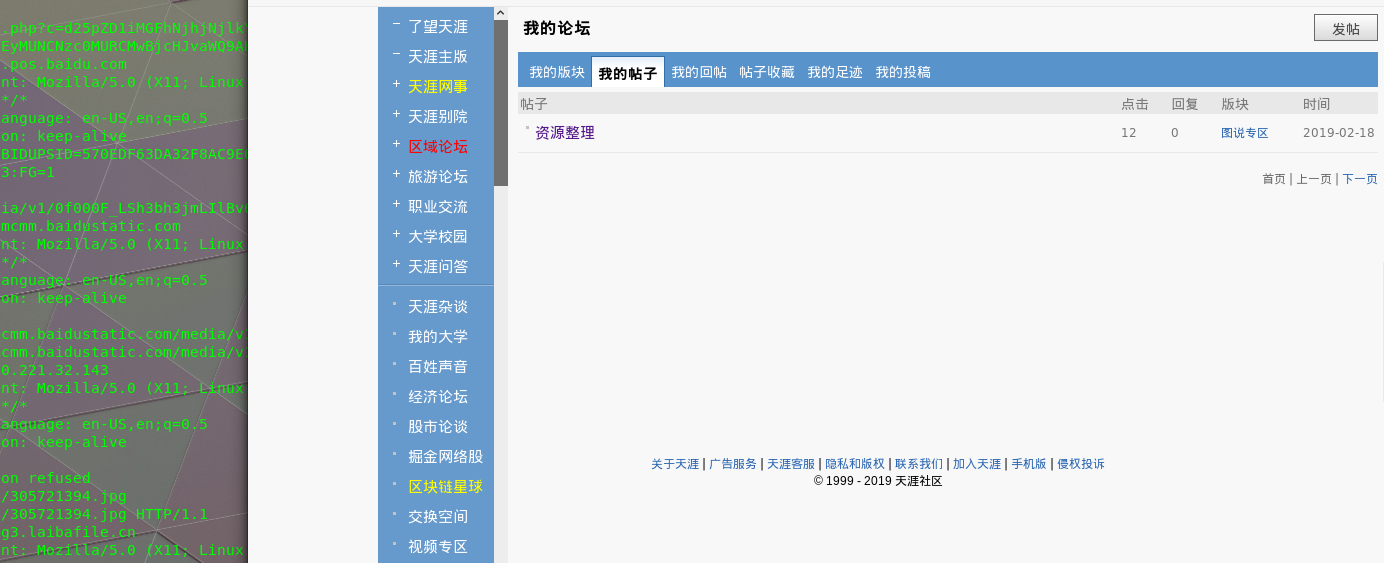Click the 回复 column header

point(1185,104)
